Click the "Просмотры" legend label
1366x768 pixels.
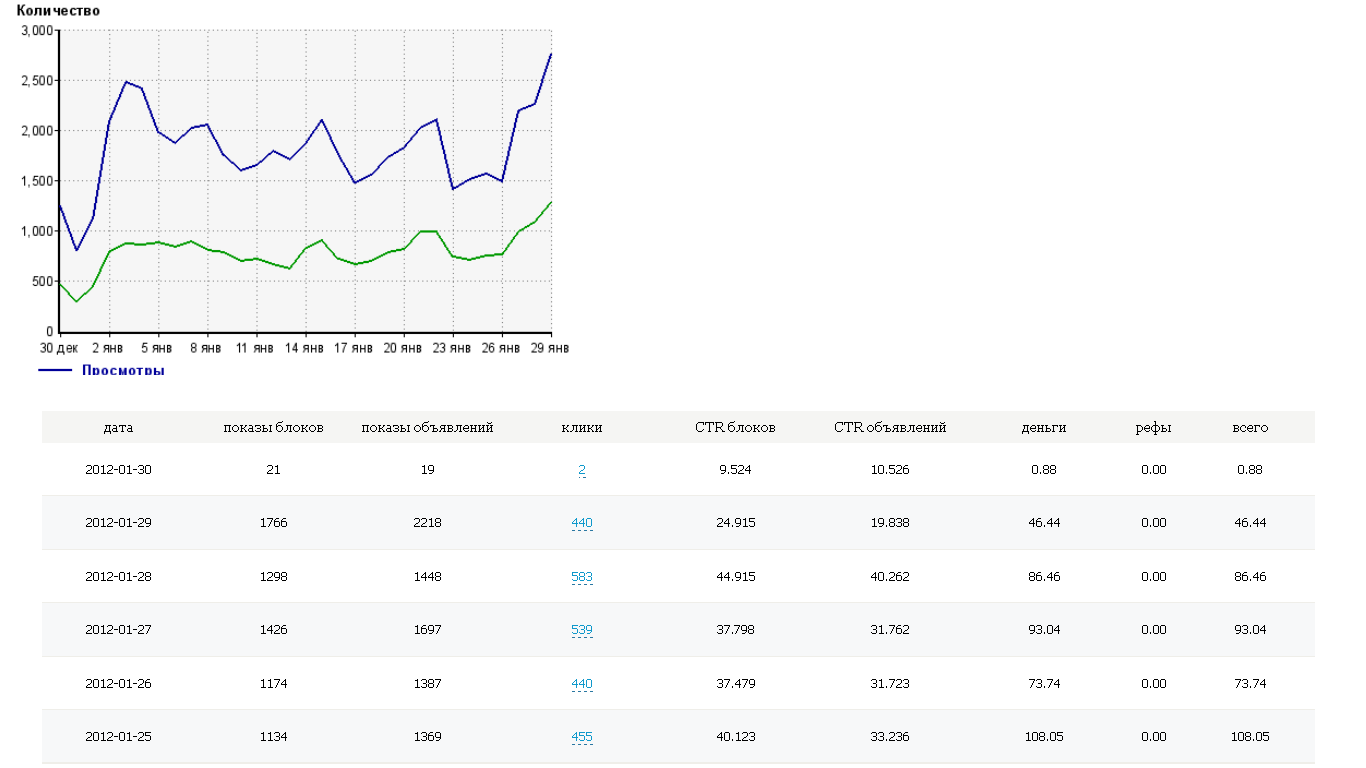tap(123, 371)
